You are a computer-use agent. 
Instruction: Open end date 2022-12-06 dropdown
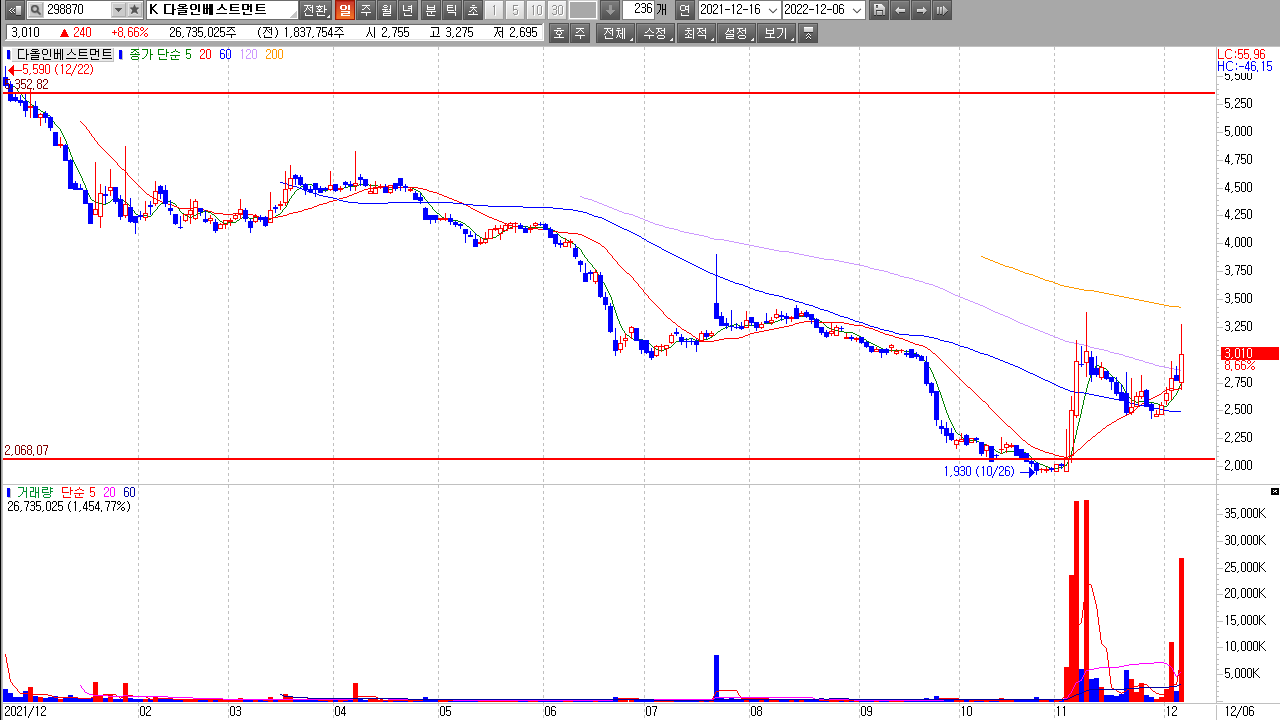(856, 10)
